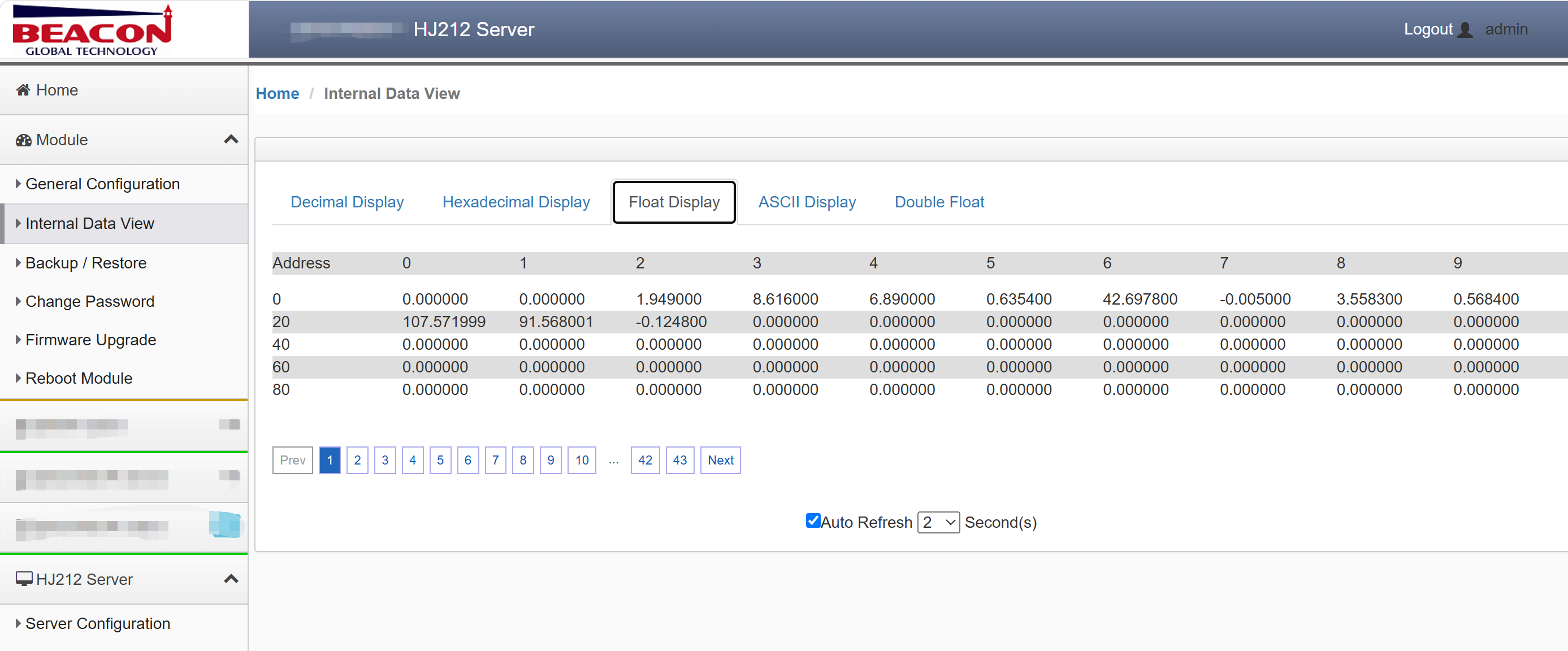Jump to page 43

tap(679, 460)
